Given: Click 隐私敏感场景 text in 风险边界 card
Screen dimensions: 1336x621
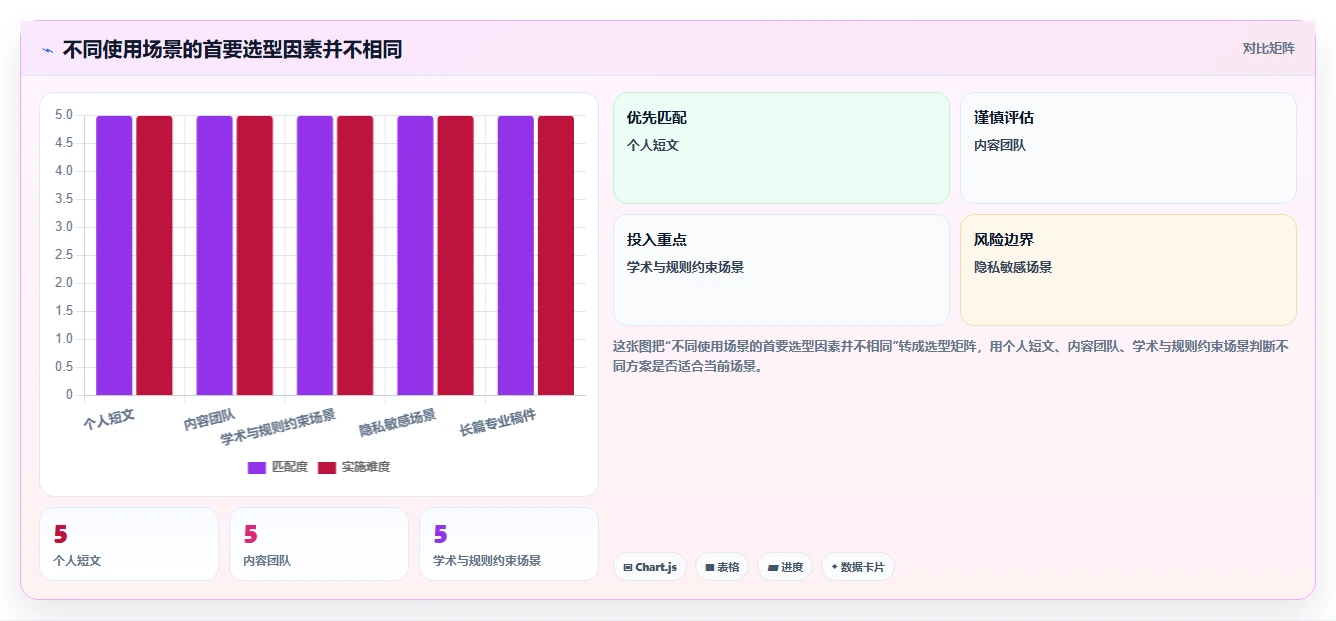Looking at the screenshot, I should click(x=1013, y=267).
